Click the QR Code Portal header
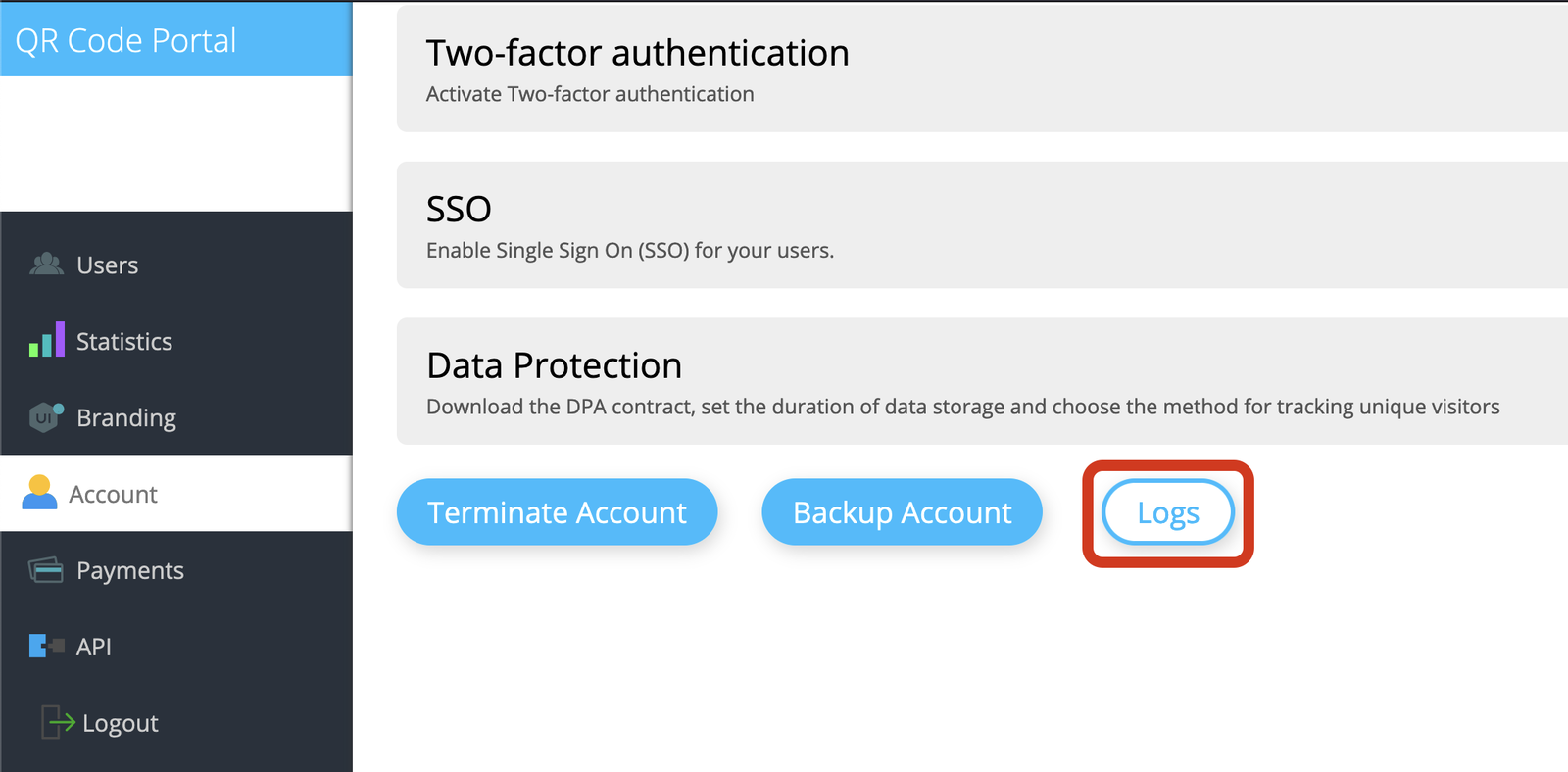 coord(125,40)
